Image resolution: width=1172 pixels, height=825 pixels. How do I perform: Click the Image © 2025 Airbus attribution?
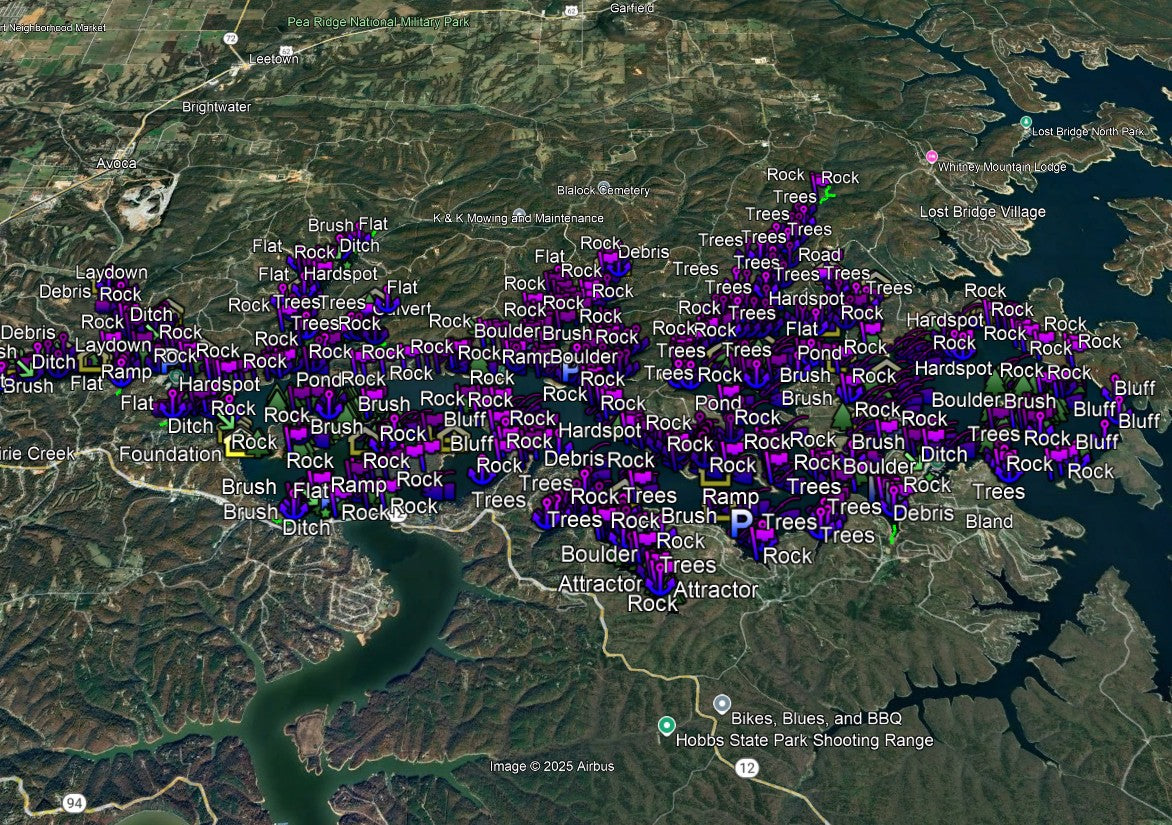pyautogui.click(x=551, y=766)
